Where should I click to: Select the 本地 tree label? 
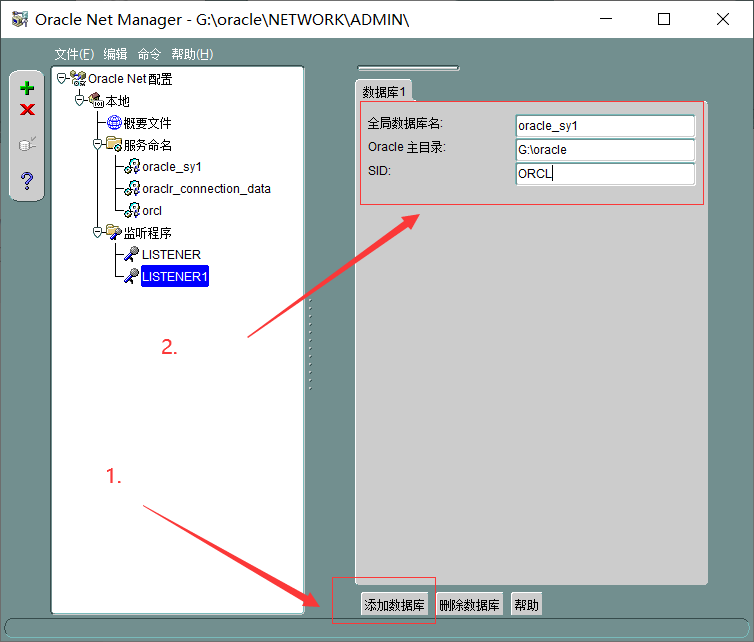pos(118,101)
